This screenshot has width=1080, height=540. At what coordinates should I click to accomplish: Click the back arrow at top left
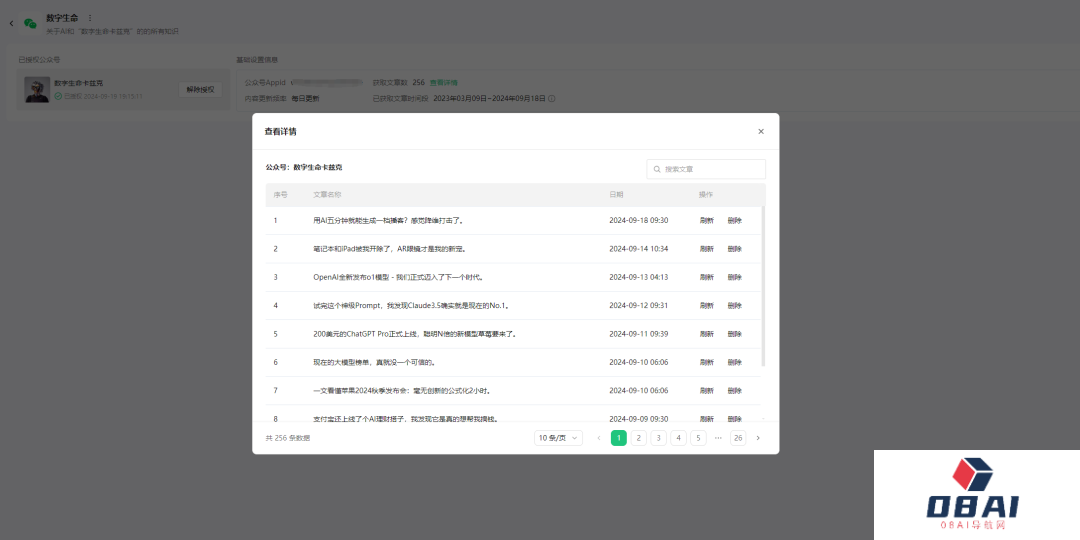click(11, 22)
